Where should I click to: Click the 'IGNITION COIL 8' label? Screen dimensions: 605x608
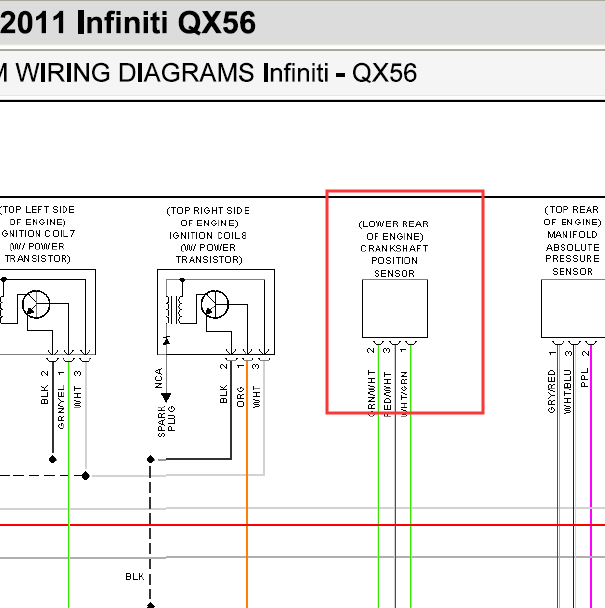(x=208, y=235)
